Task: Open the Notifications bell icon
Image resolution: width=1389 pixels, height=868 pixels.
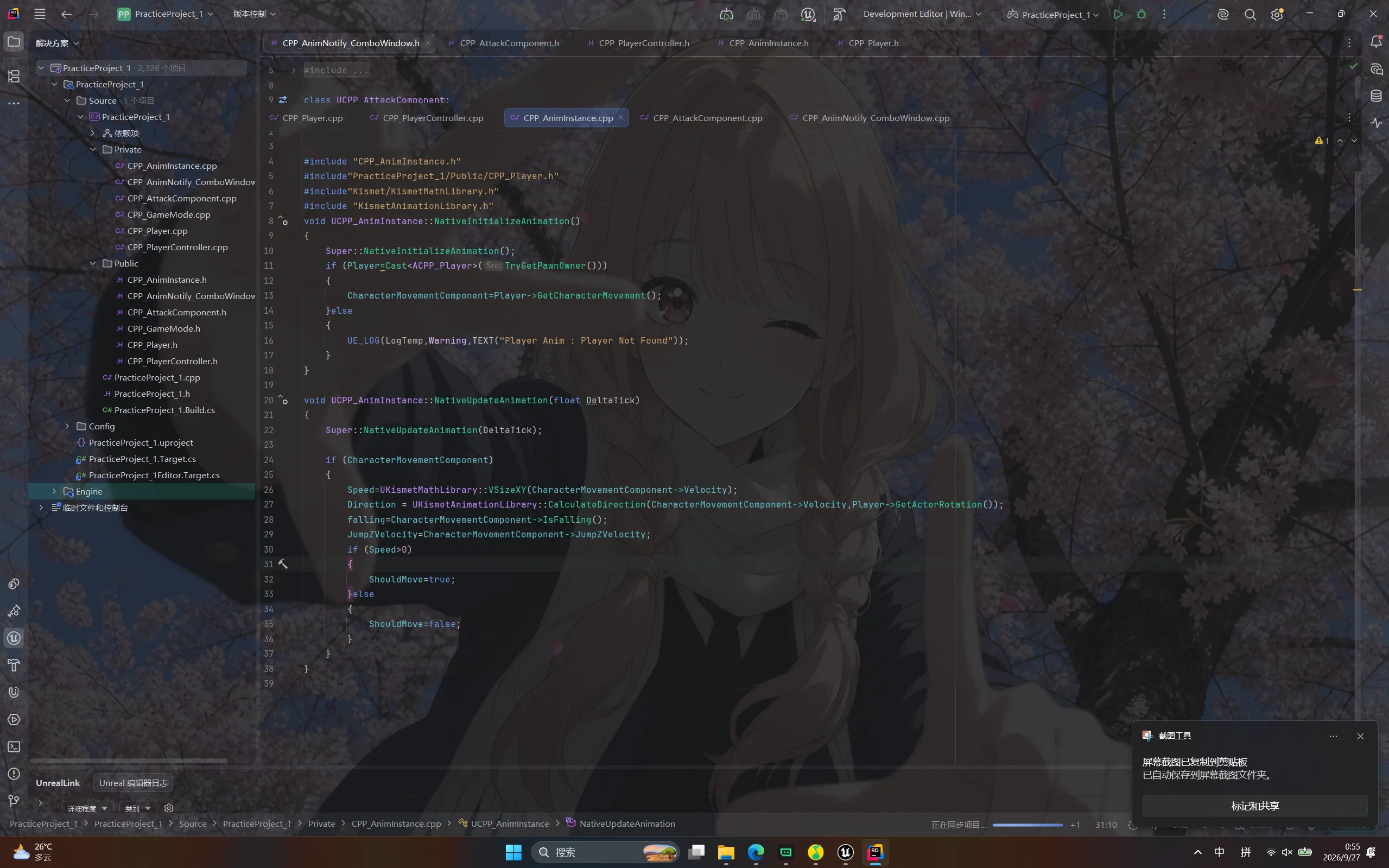Action: 1376,42
